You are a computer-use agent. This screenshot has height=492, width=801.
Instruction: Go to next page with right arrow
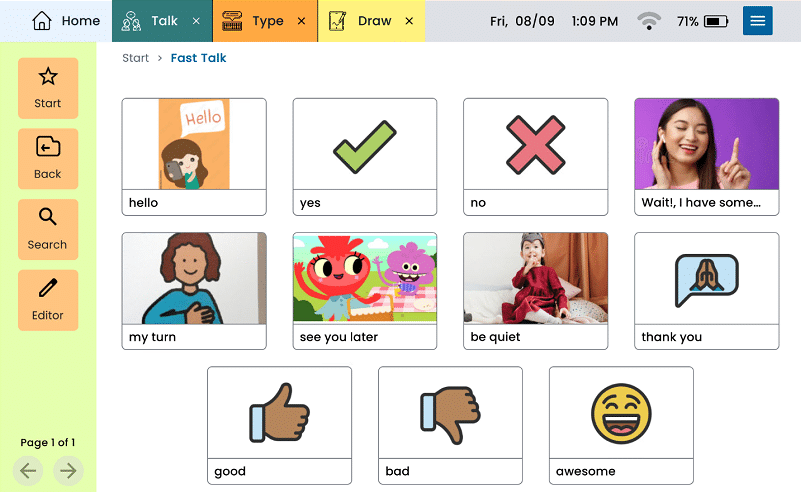coord(68,471)
